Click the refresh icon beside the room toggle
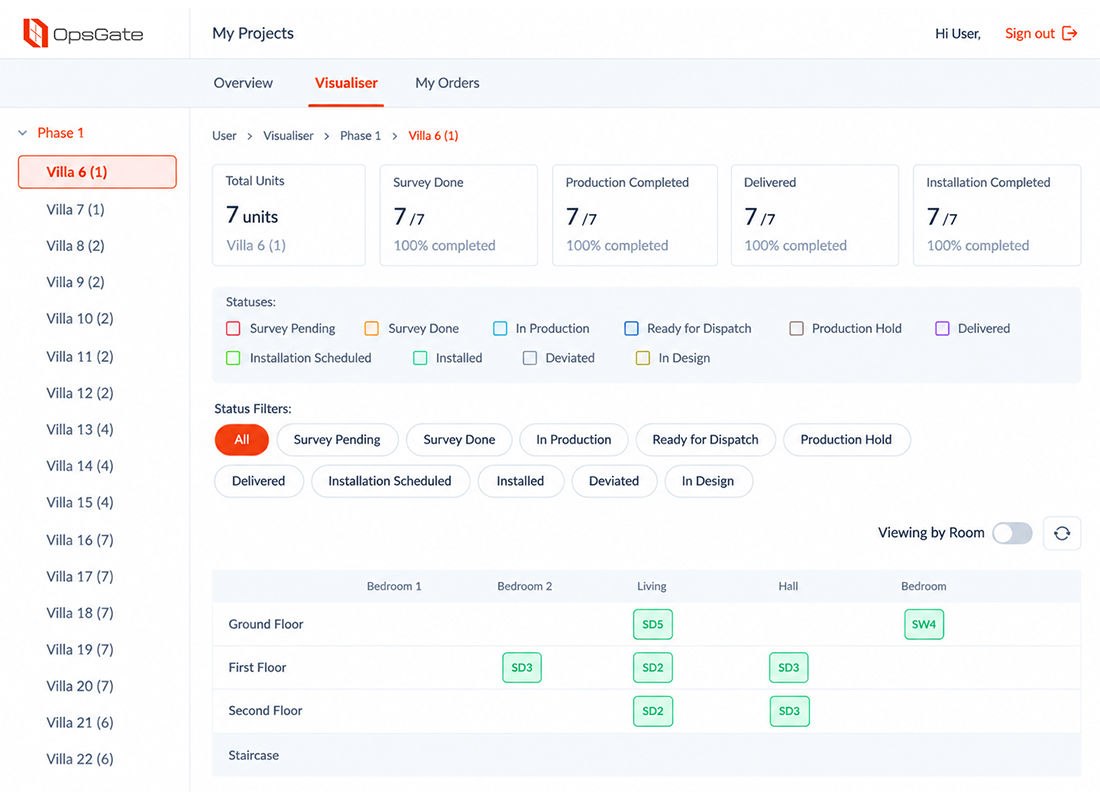The width and height of the screenshot is (1100, 800). (1062, 533)
